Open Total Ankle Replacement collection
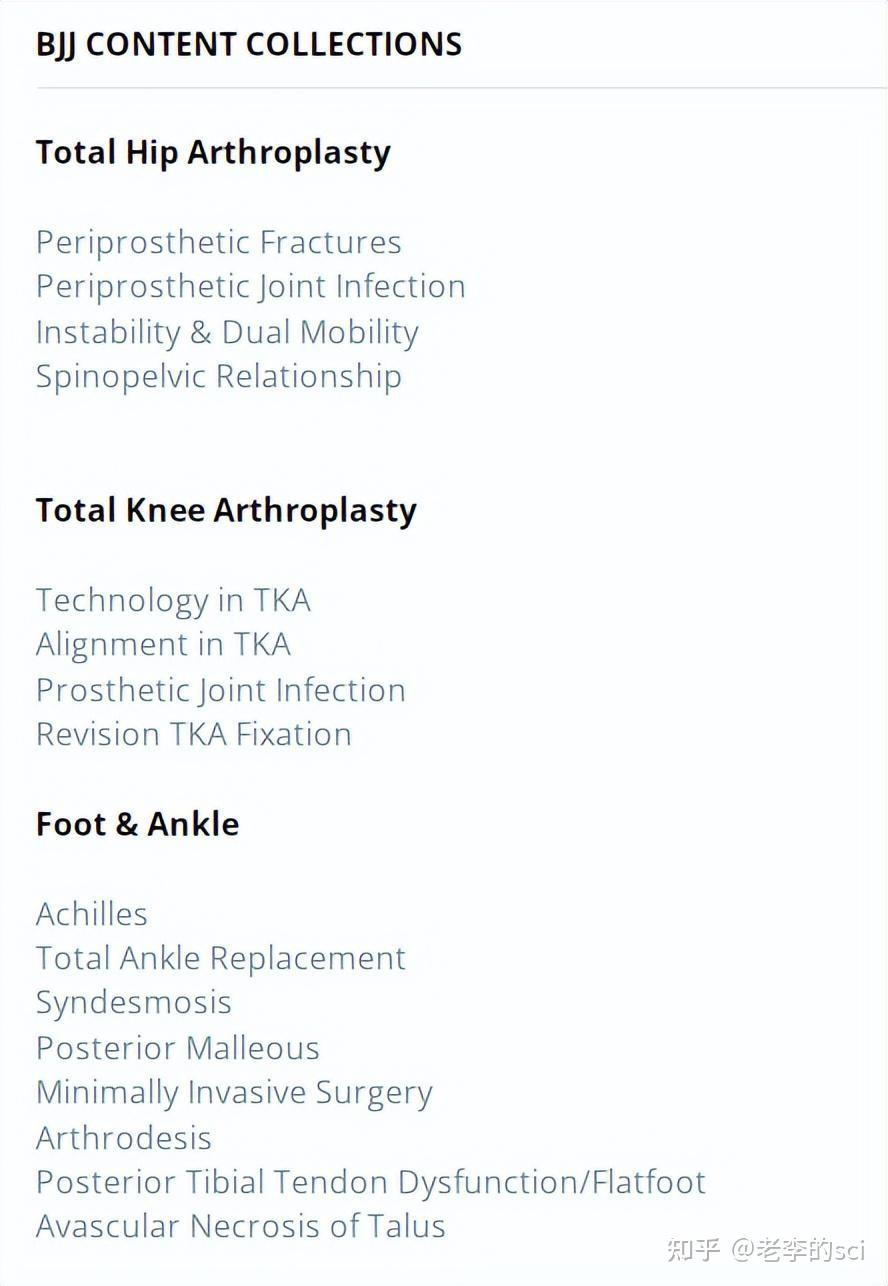The image size is (888, 1286). coord(220,958)
